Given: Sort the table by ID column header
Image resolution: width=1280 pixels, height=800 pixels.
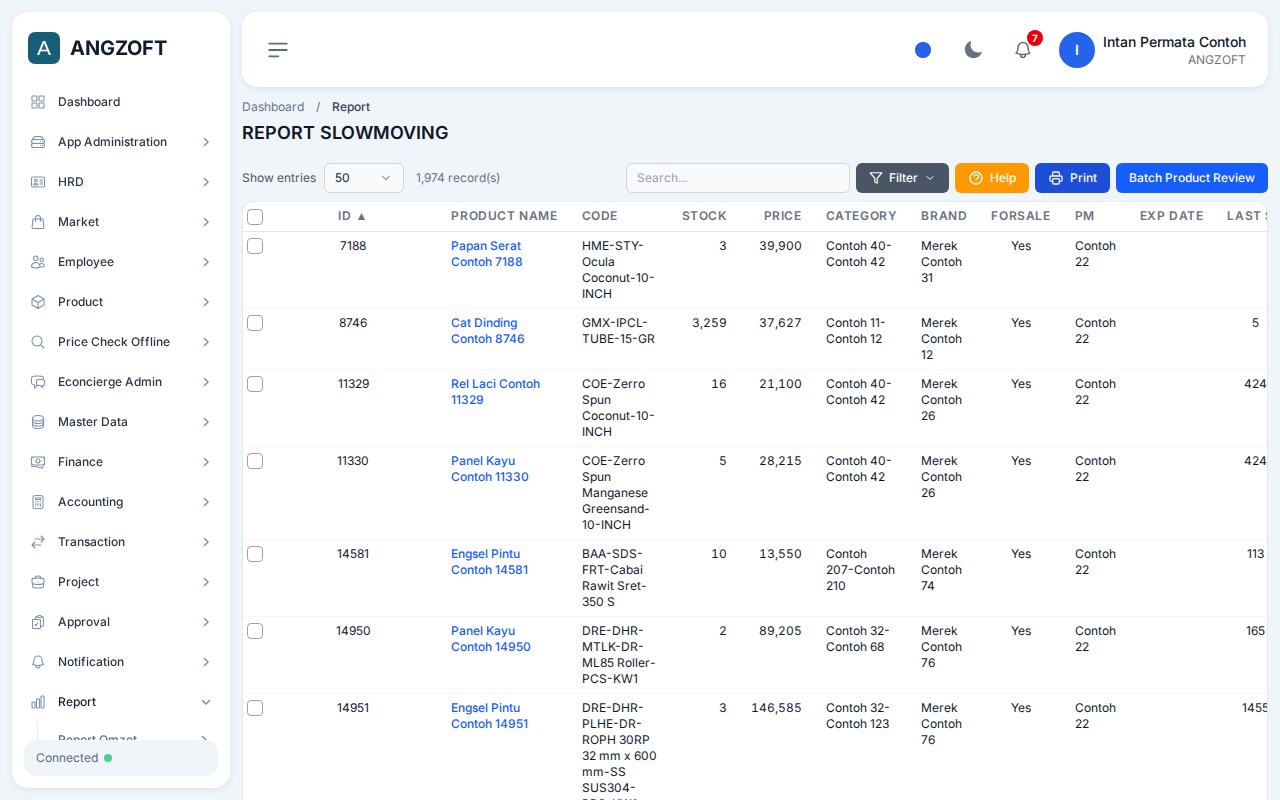Looking at the screenshot, I should coord(352,216).
